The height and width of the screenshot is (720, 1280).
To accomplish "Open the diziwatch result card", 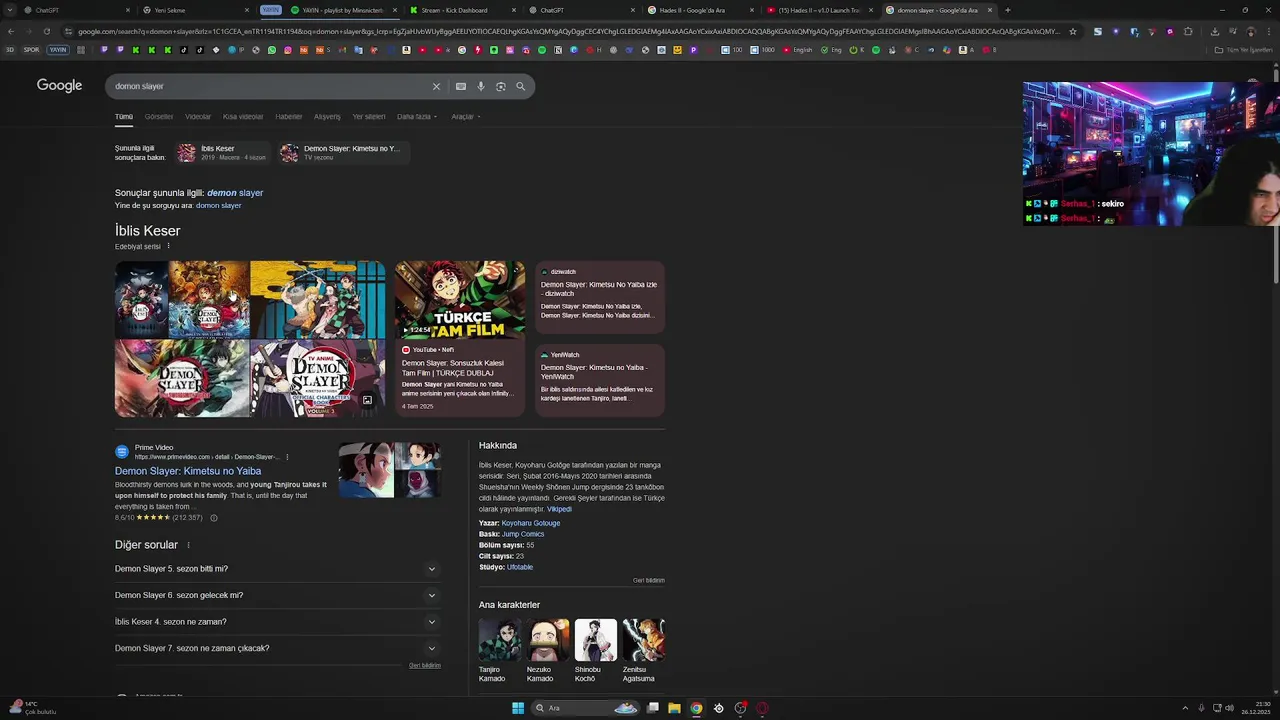I will [600, 297].
